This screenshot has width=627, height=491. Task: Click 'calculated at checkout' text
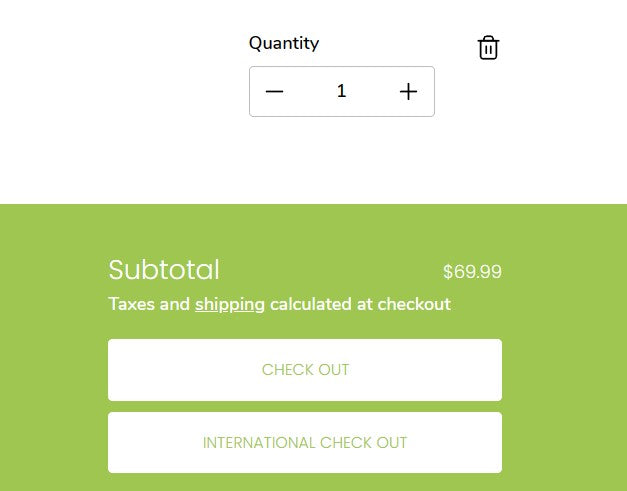click(360, 304)
